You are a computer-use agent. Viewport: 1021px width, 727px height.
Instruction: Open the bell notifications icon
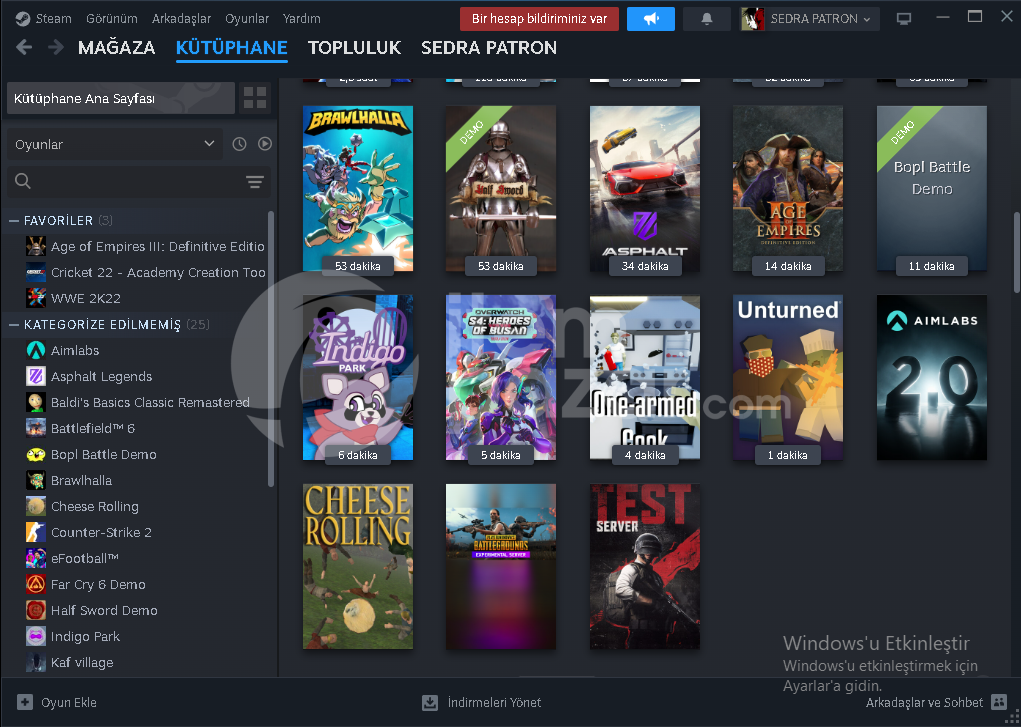click(x=706, y=19)
